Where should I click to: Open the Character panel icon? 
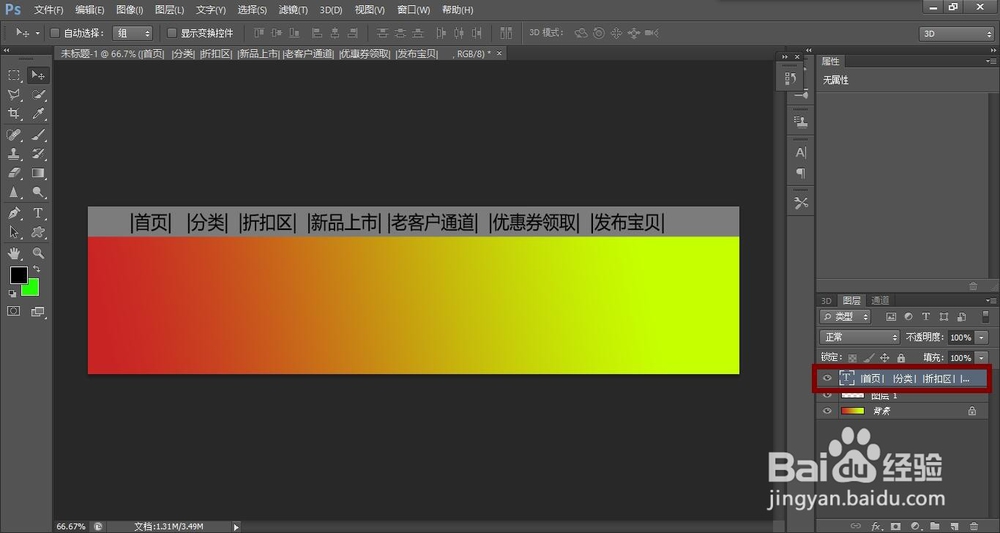click(x=801, y=152)
